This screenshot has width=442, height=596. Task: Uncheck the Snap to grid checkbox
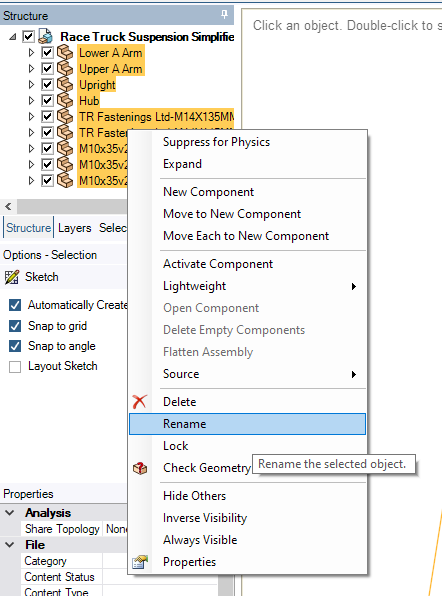coord(15,326)
